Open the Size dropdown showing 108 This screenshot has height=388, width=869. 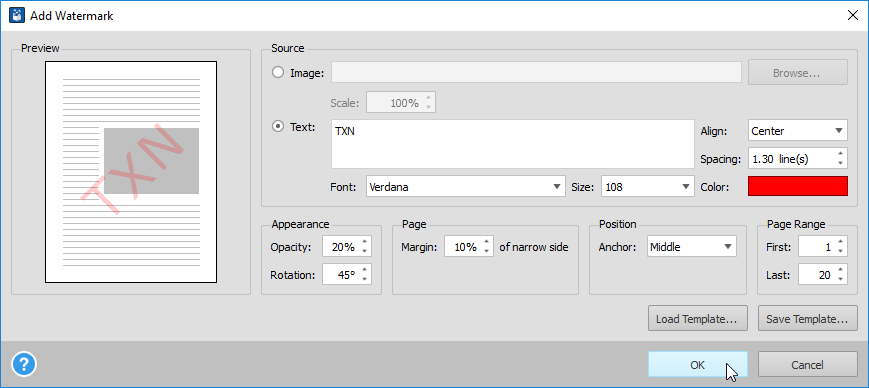point(647,187)
